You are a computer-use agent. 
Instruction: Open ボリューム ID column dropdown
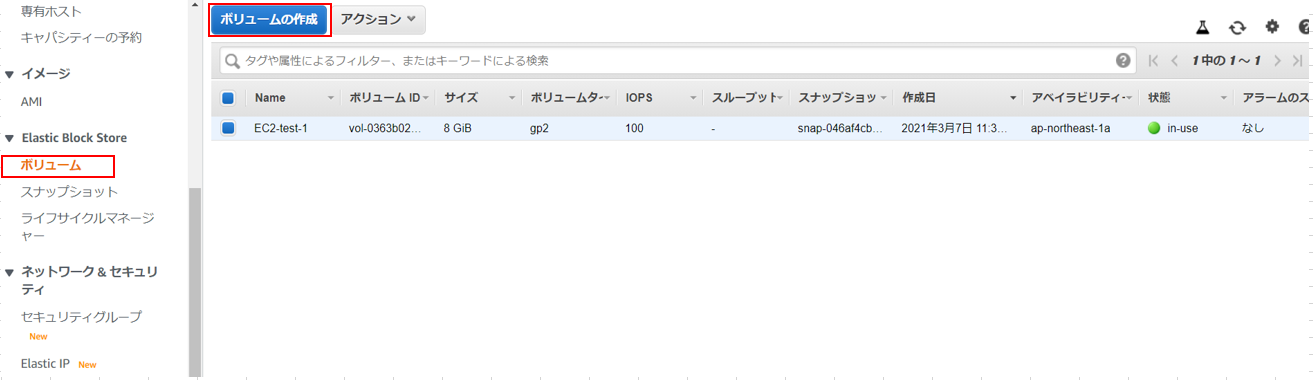(426, 98)
